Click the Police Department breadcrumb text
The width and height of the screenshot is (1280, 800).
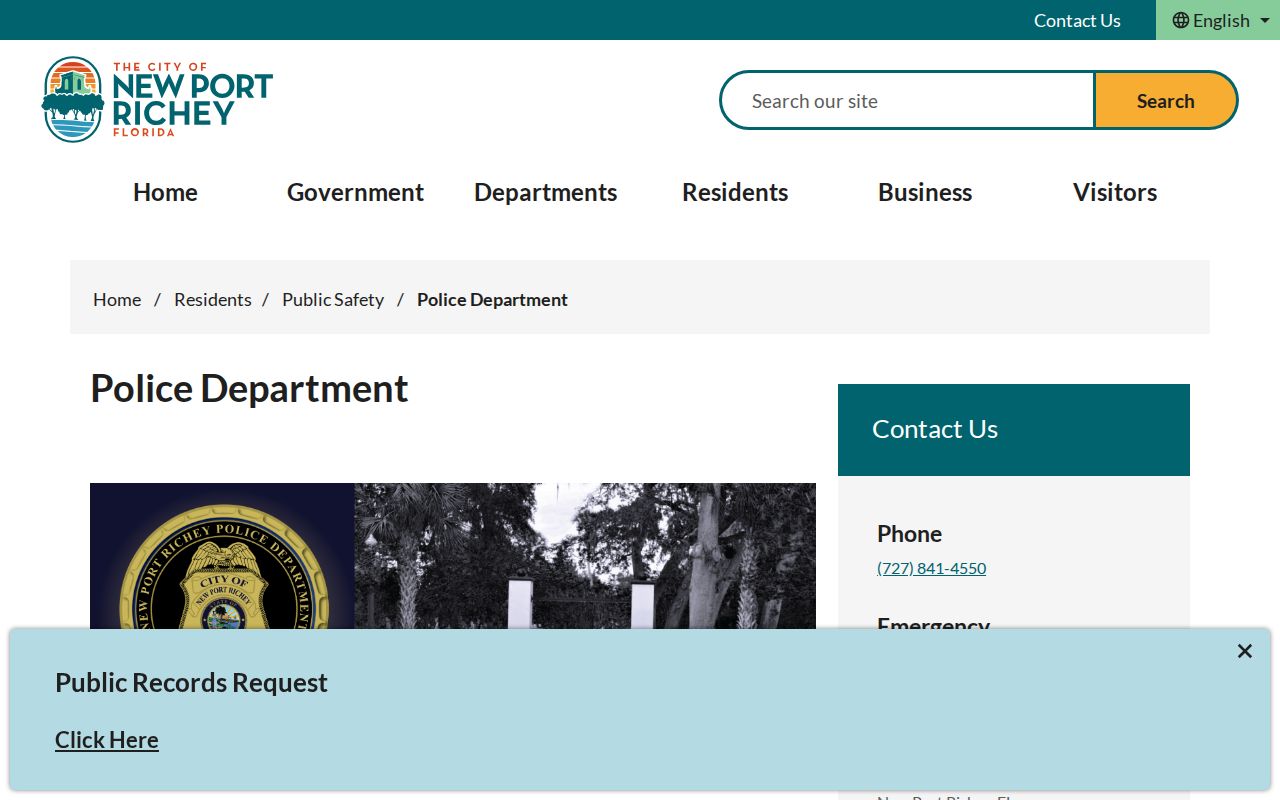click(492, 299)
